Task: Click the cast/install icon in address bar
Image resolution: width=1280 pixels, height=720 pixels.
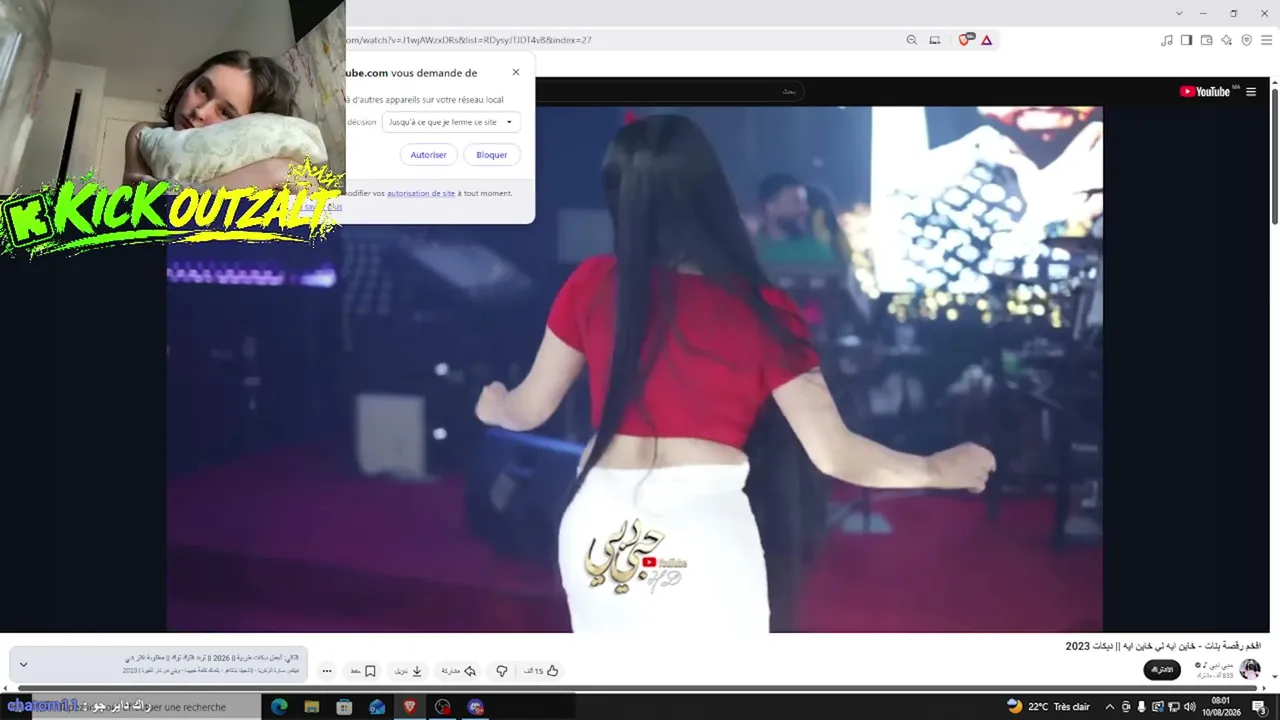Action: pyautogui.click(x=935, y=40)
